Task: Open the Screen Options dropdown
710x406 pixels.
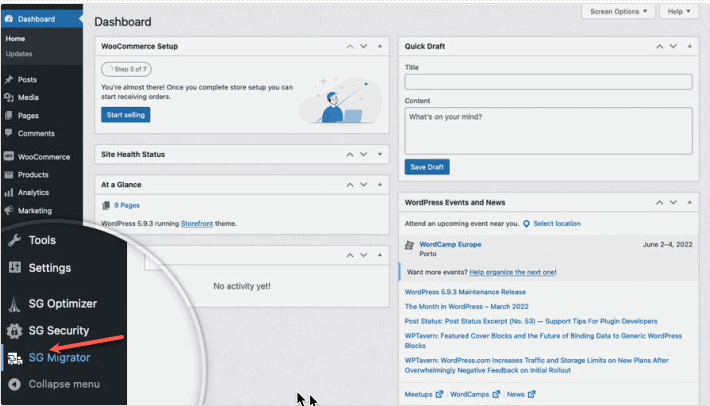Action: (619, 11)
